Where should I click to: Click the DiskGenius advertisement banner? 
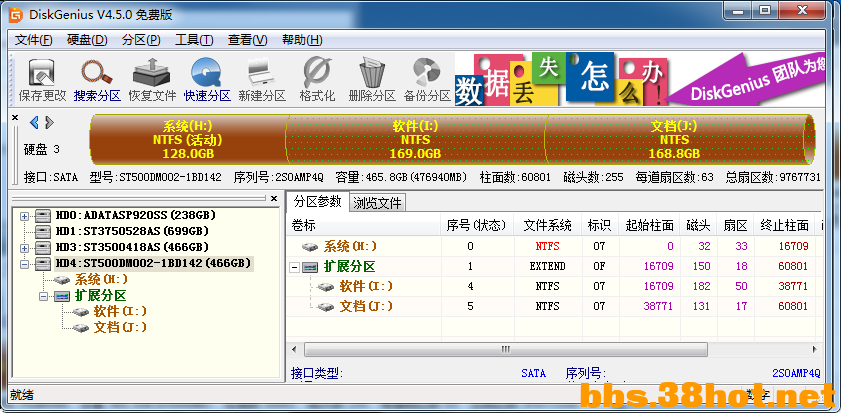[639, 79]
